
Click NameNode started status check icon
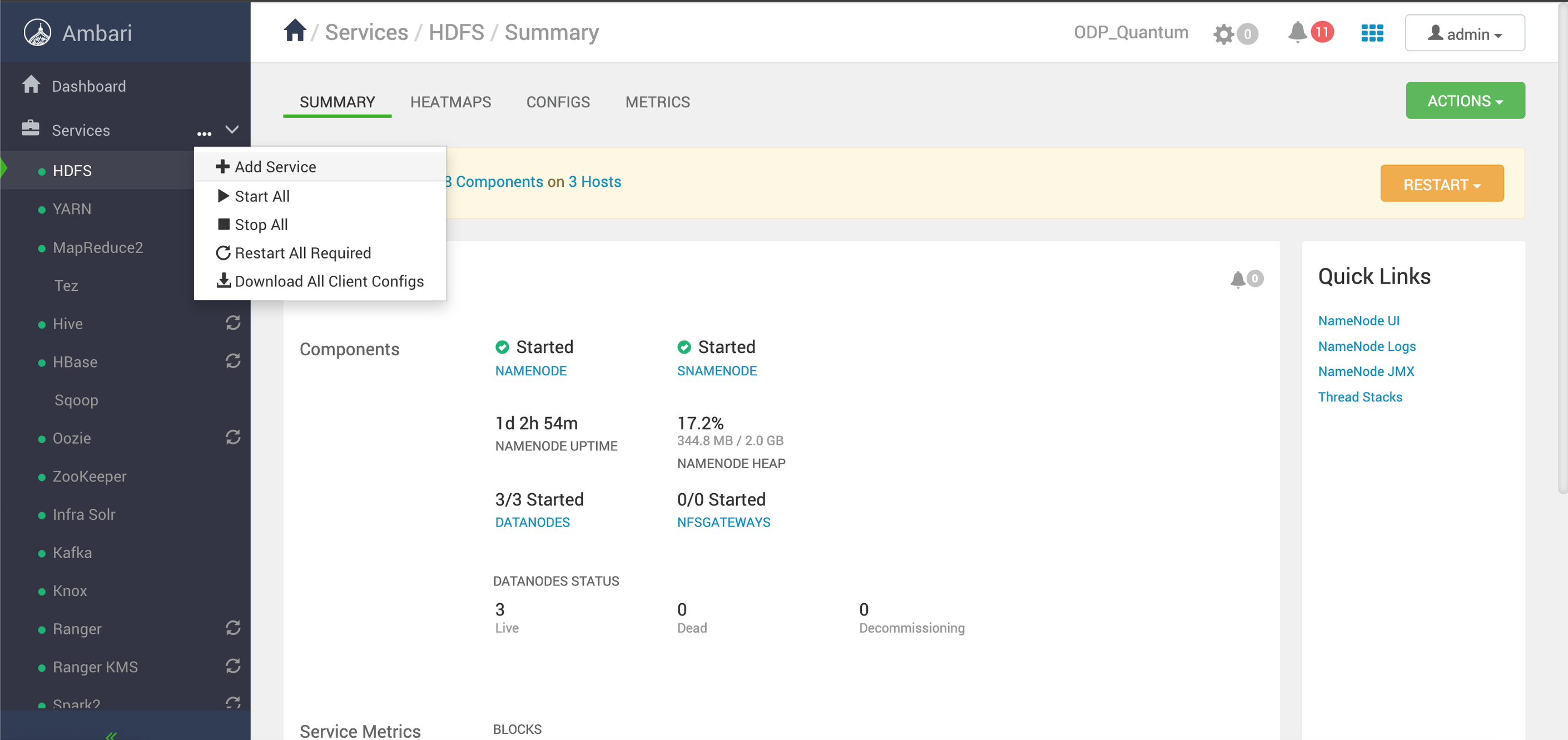502,347
